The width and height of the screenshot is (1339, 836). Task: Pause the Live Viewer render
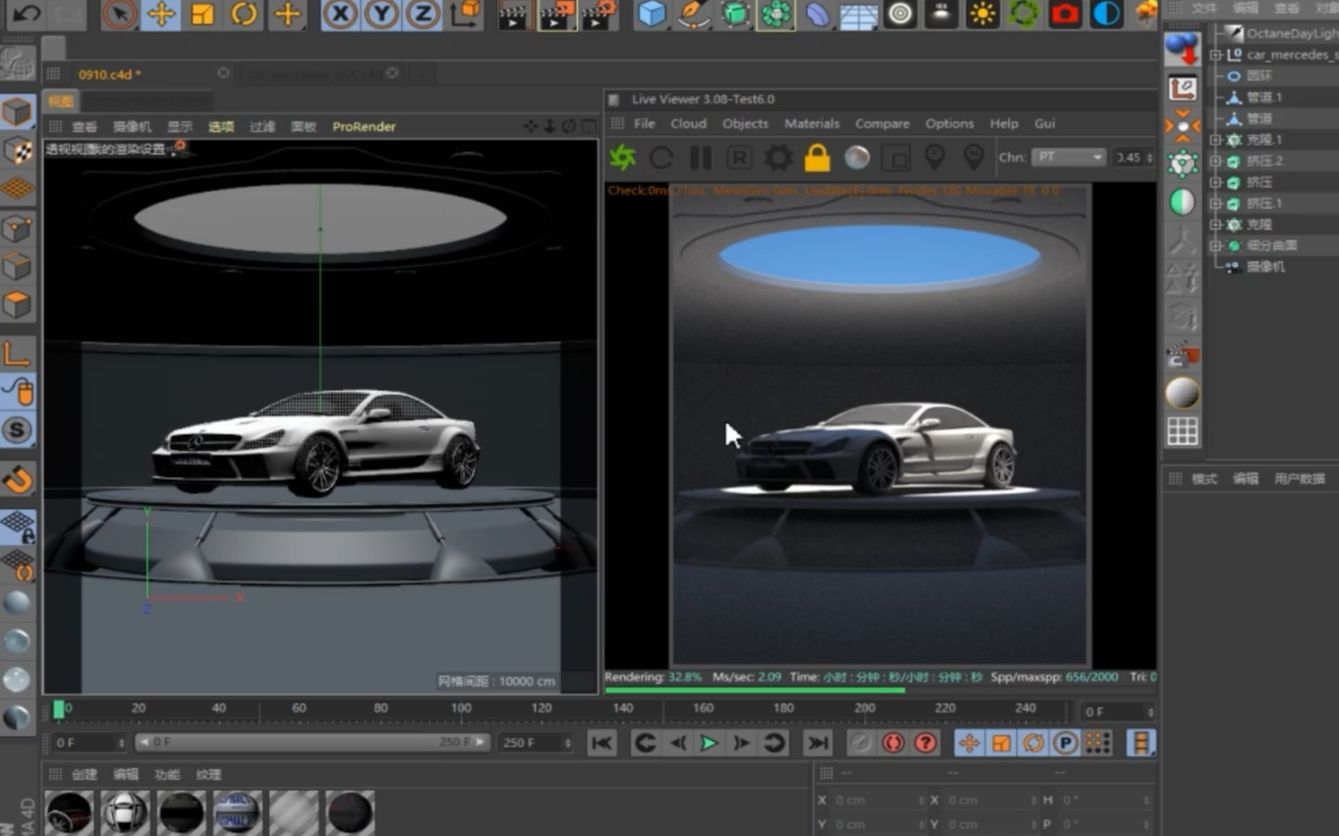pyautogui.click(x=700, y=158)
